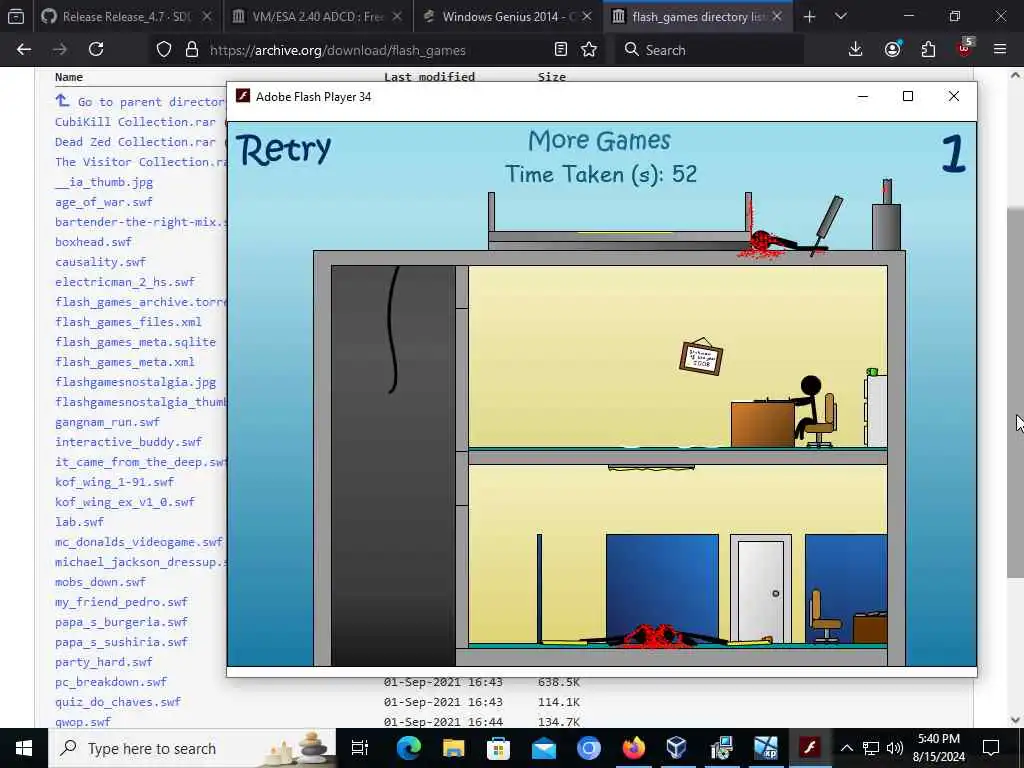Click the taskbar search box
Viewport: 1024px width, 768px height.
(x=192, y=748)
